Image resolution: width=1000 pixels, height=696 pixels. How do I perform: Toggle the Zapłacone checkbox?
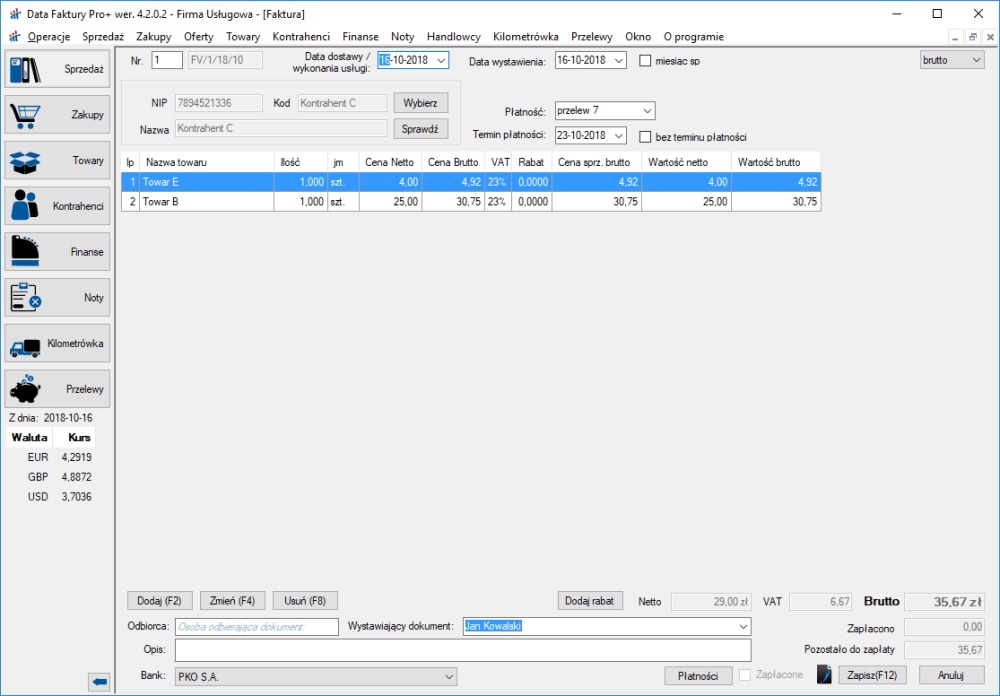tap(745, 675)
